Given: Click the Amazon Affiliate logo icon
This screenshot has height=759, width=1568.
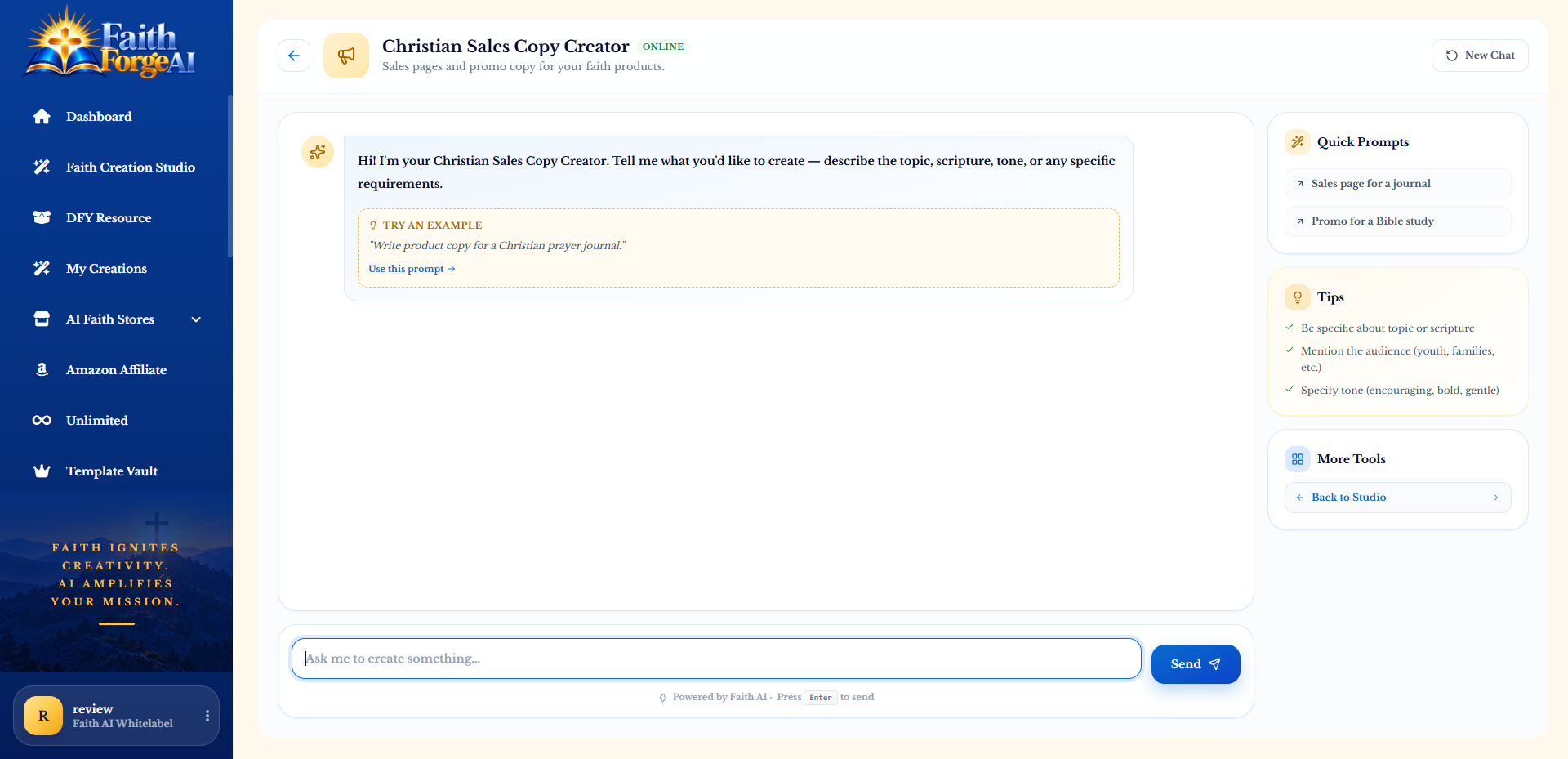Looking at the screenshot, I should pos(42,370).
